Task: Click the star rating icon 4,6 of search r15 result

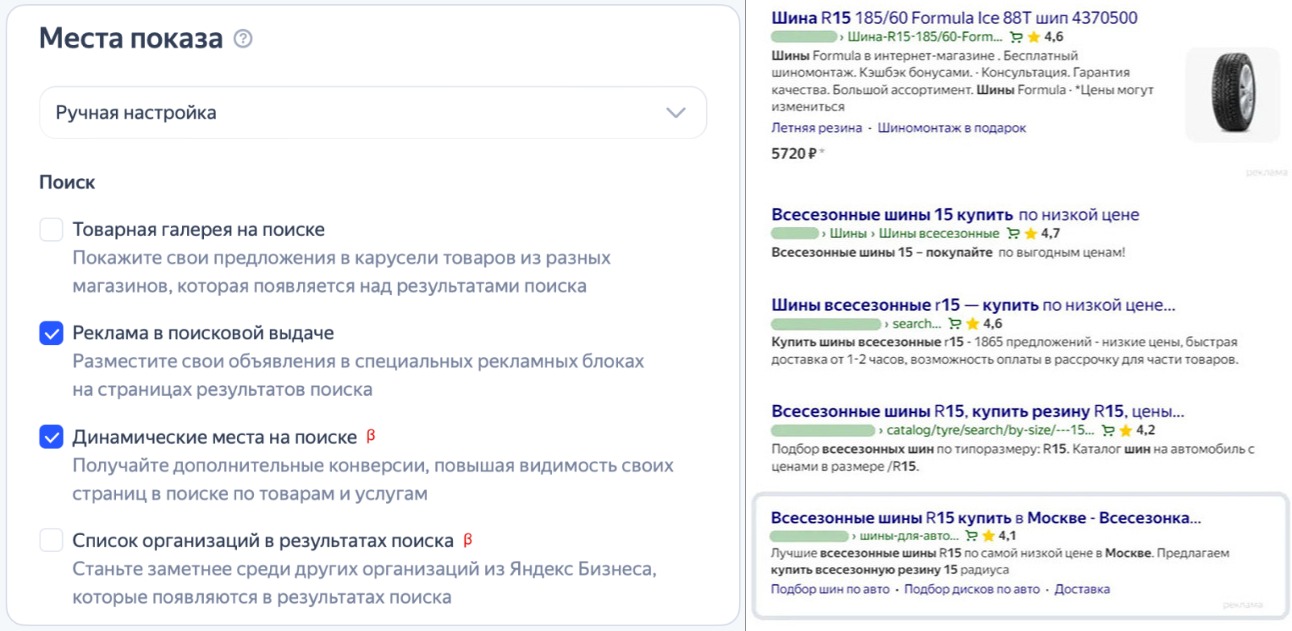Action: [971, 324]
